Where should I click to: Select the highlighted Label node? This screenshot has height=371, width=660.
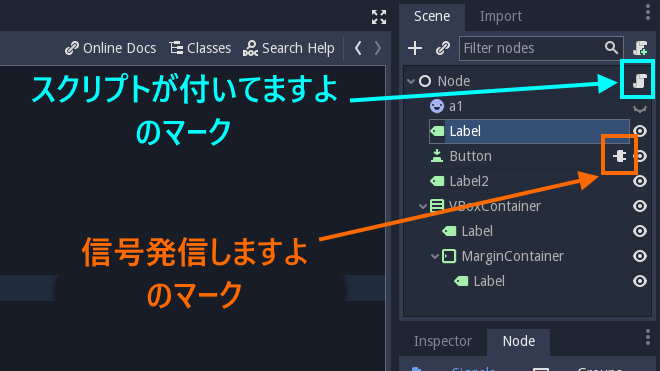pos(529,131)
